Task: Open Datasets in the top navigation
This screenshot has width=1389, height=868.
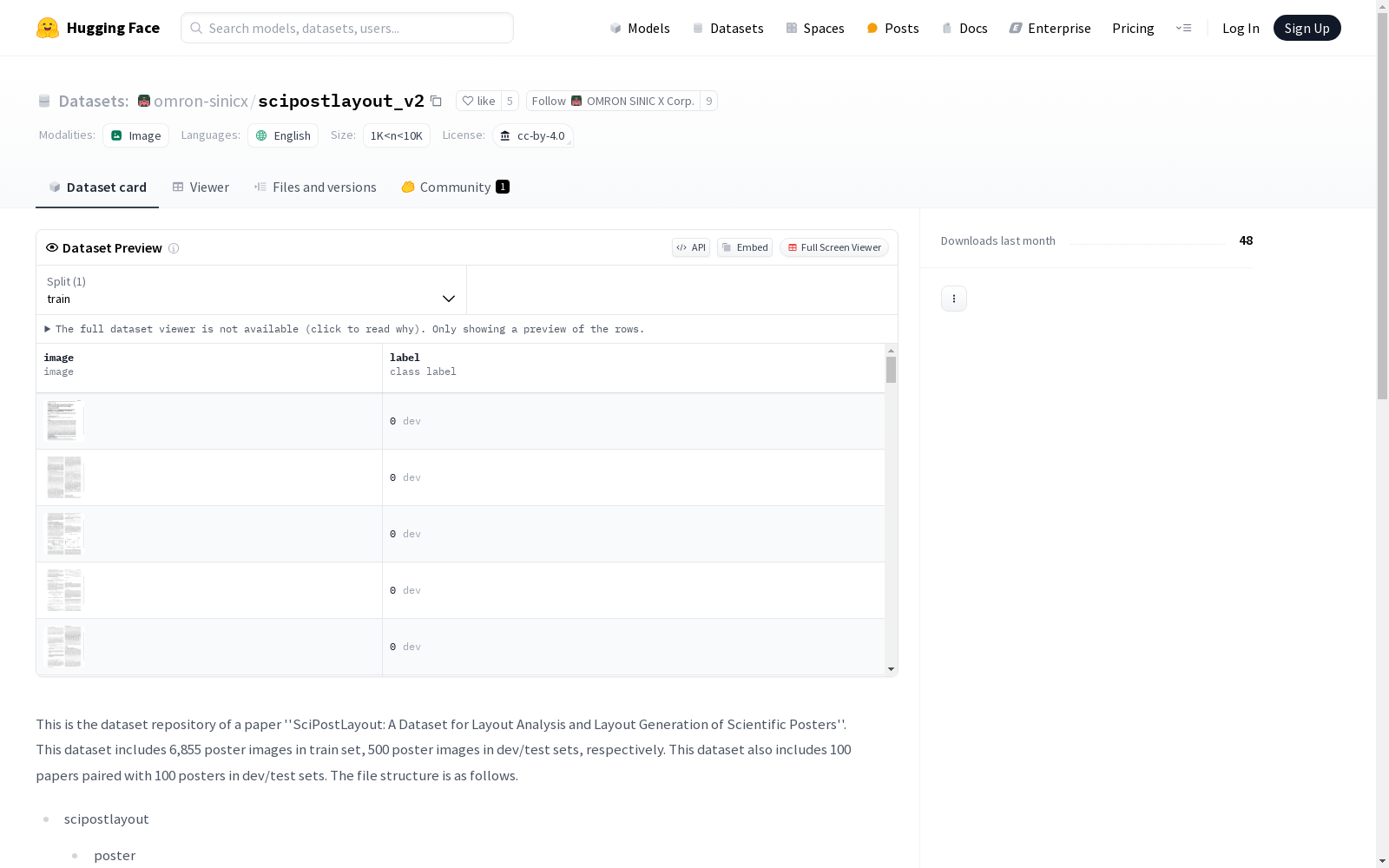Action: coord(727,28)
